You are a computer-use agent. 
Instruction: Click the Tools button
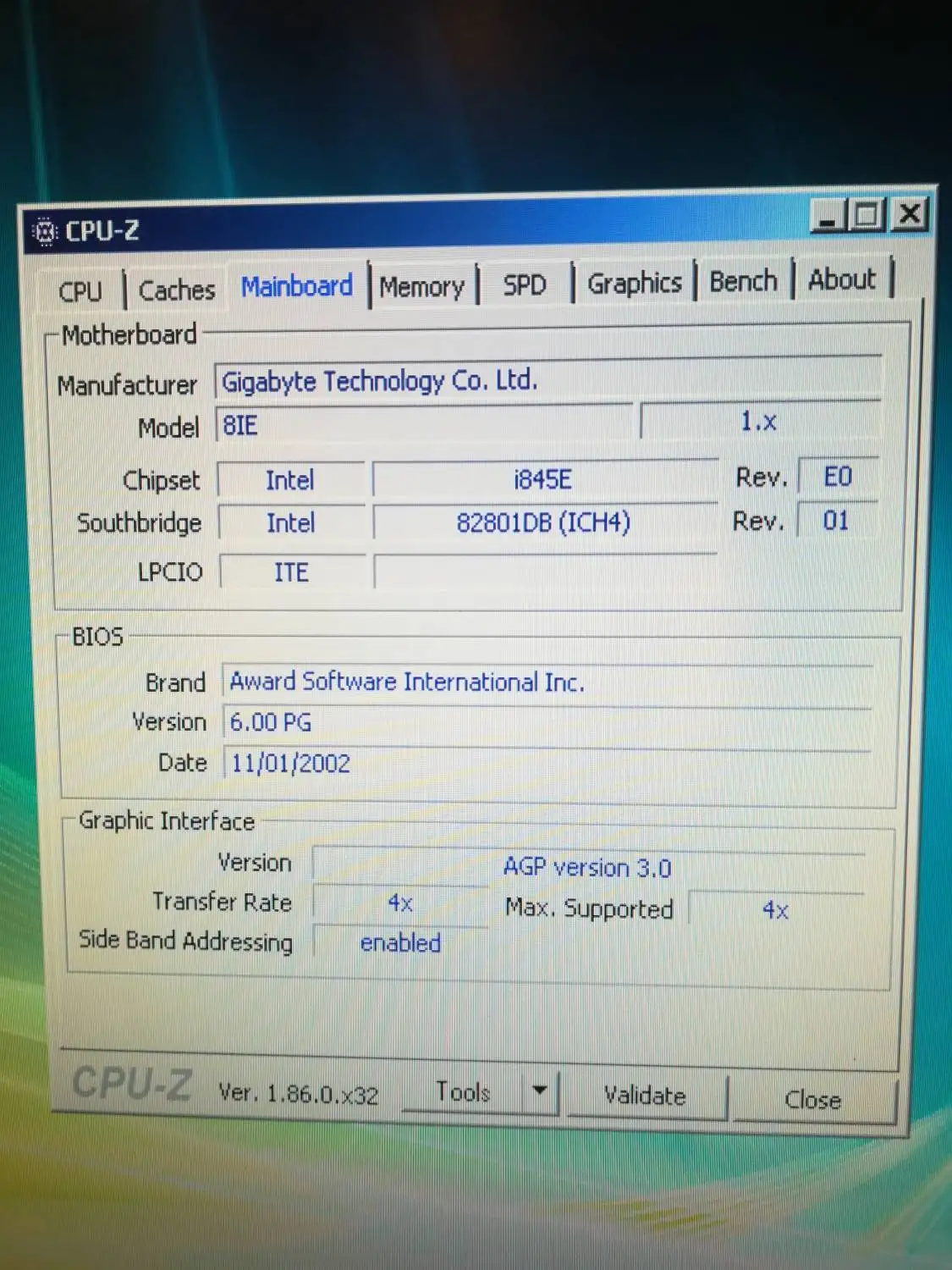click(462, 1092)
